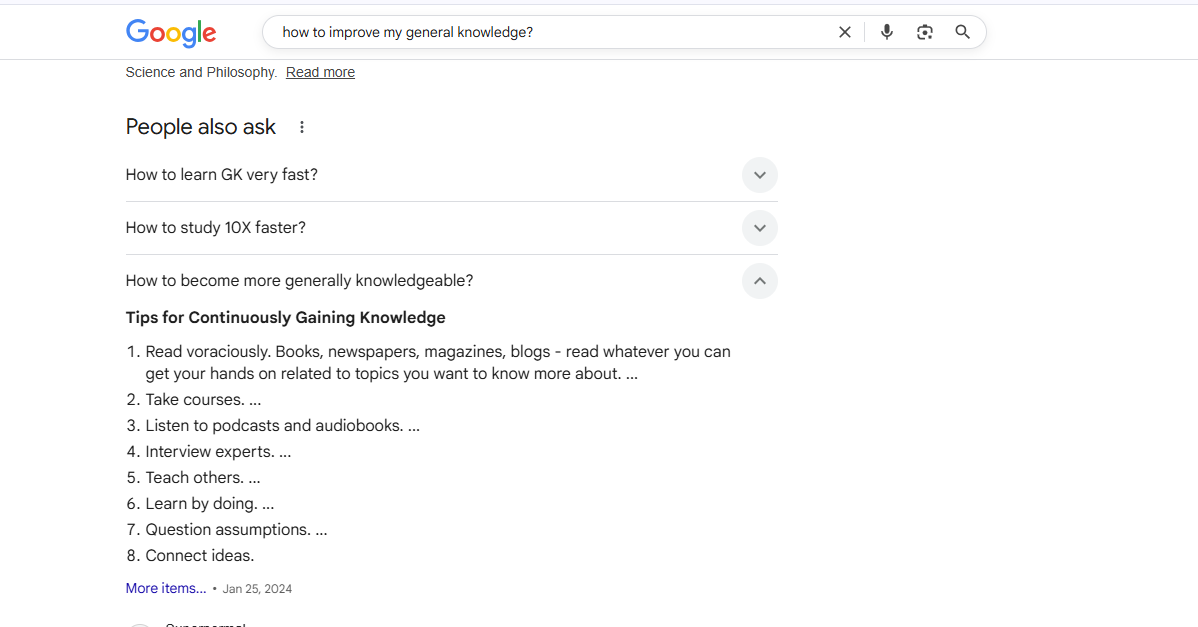
Task: Click the chevron beside the collapsed GK question
Action: click(x=760, y=175)
